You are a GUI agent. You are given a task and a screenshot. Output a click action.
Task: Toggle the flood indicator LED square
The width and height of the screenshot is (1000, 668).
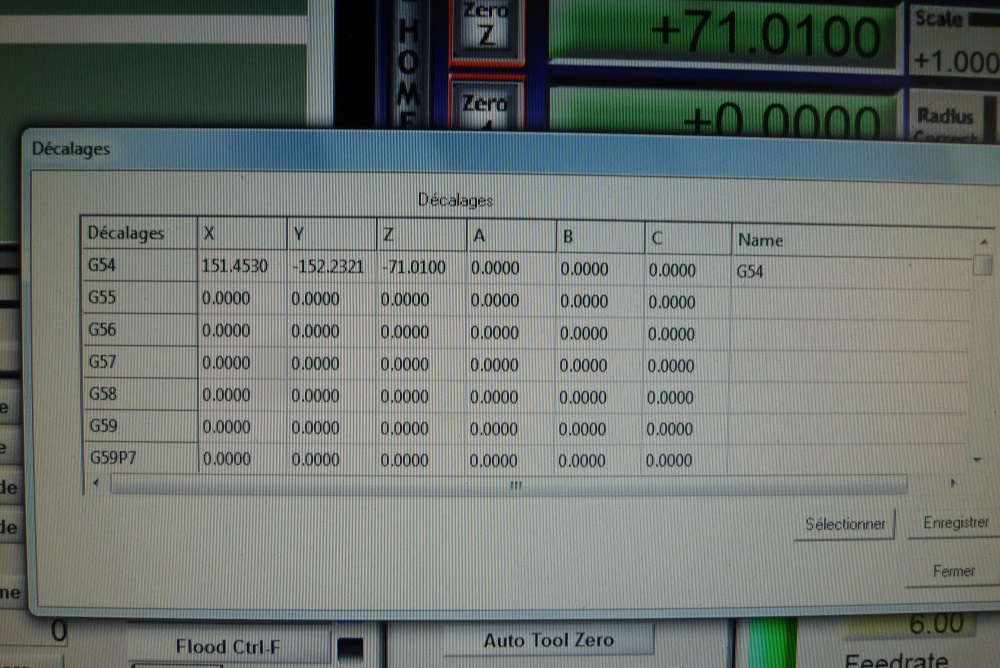[x=350, y=647]
